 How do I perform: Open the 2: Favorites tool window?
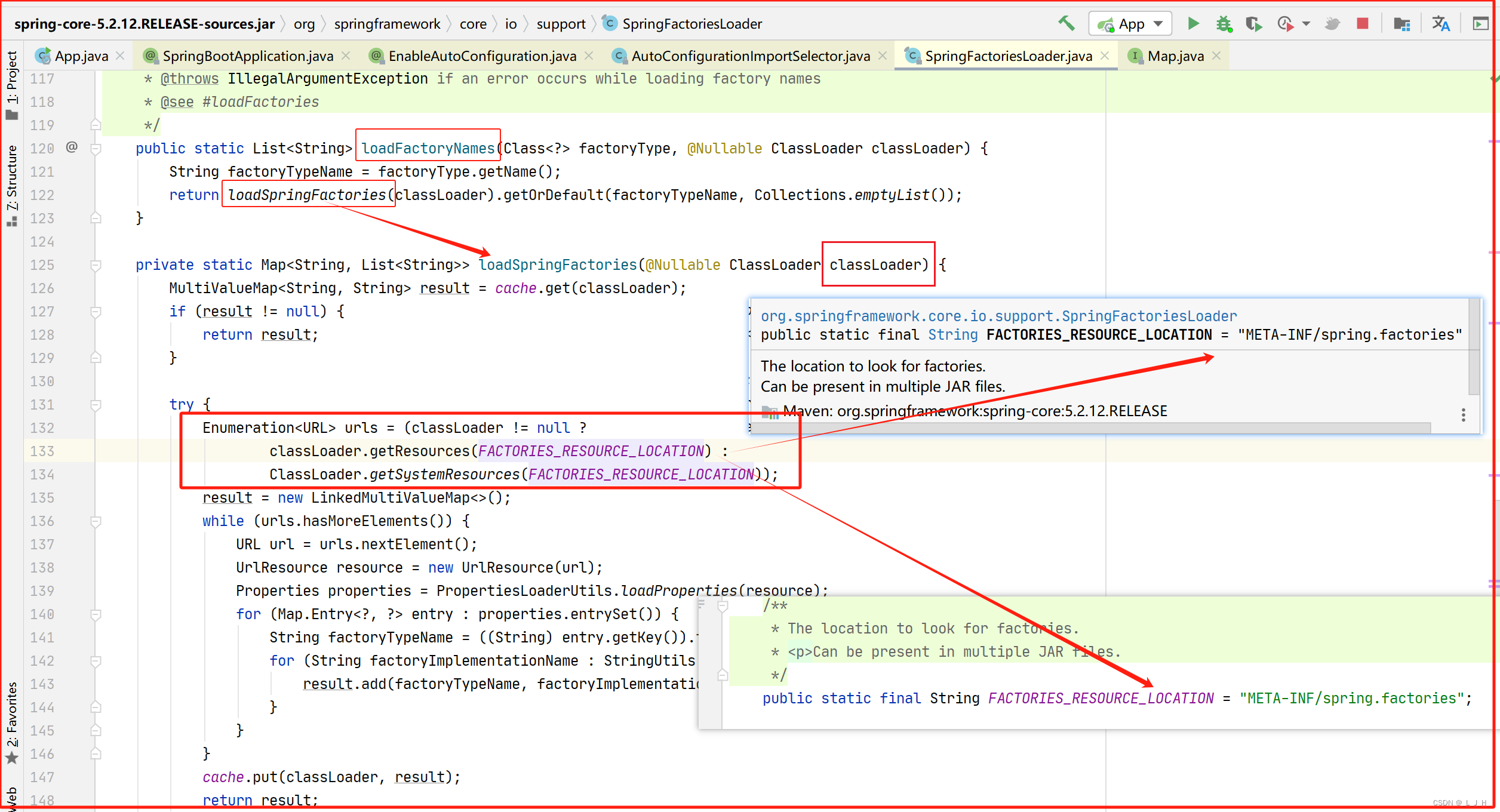point(12,722)
